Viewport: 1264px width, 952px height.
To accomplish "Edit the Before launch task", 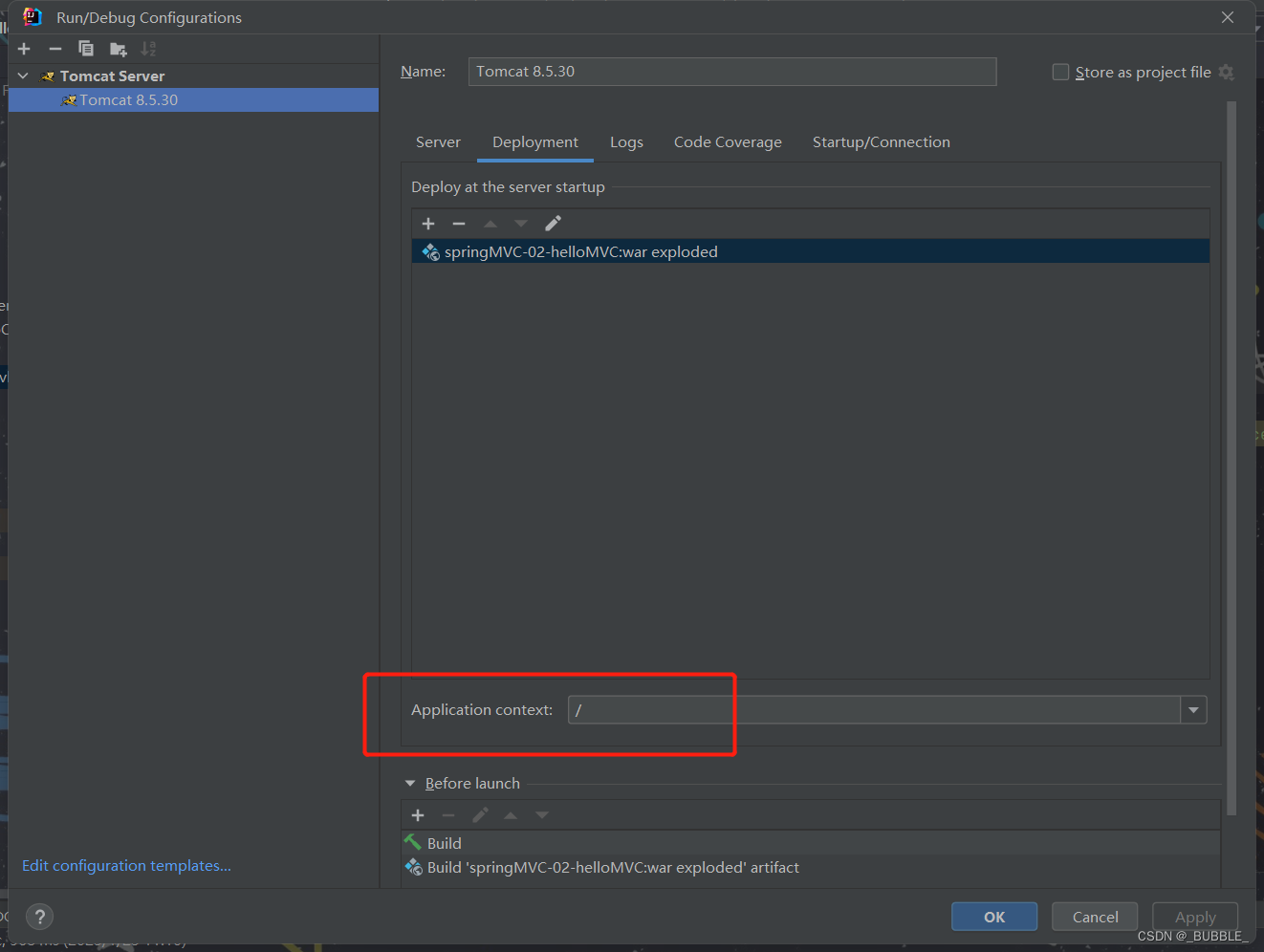I will tap(480, 815).
